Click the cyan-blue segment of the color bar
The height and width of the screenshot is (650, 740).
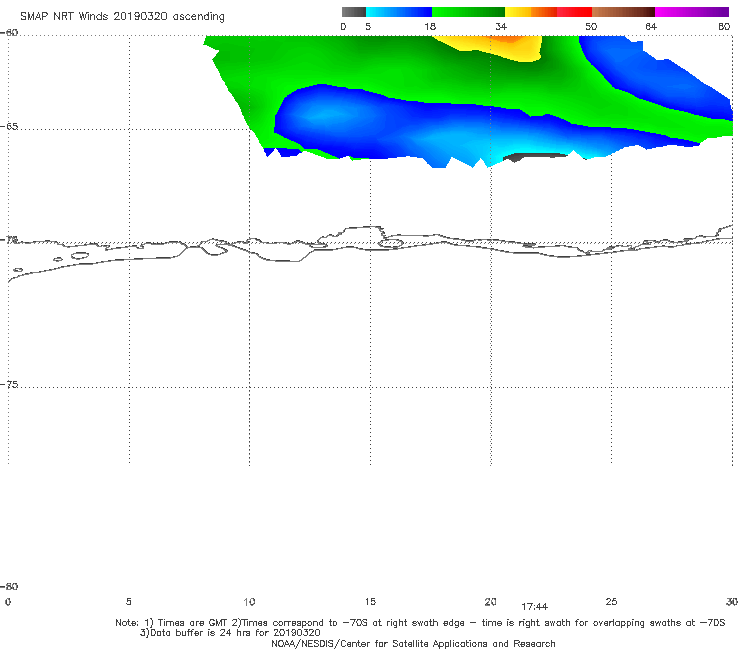[x=399, y=12]
